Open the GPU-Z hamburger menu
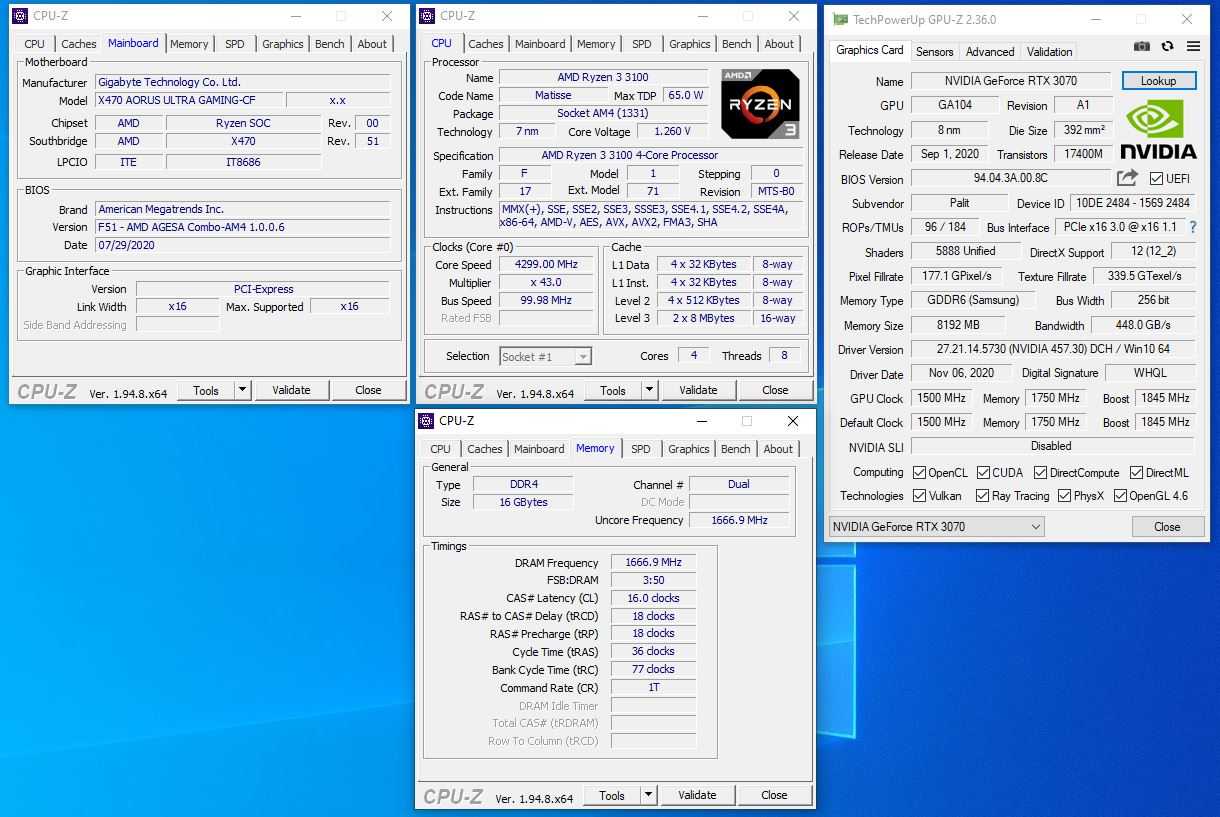The image size is (1220, 817). click(1193, 46)
